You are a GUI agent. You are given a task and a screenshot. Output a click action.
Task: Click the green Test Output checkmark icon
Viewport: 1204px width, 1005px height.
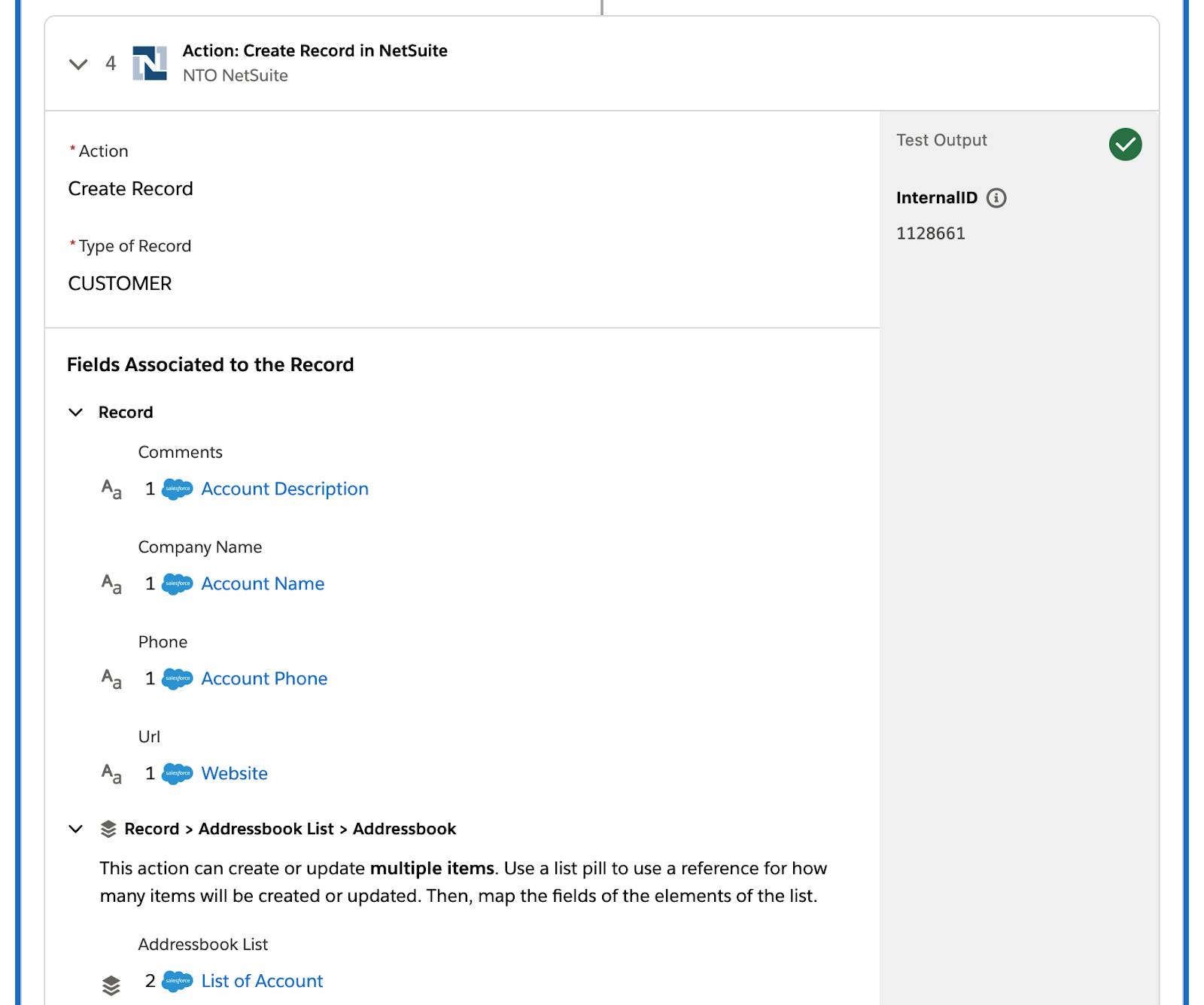pos(1125,145)
